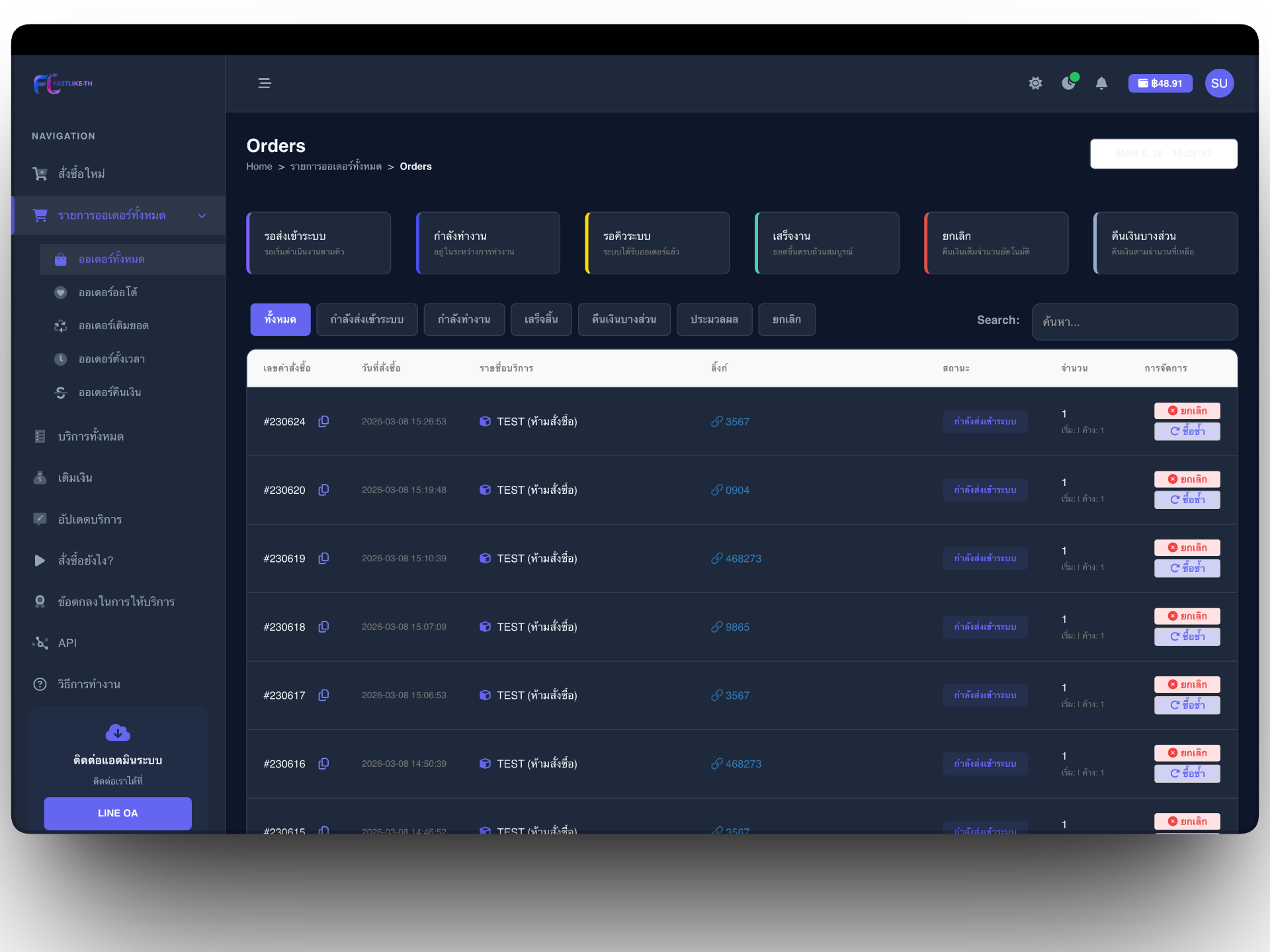The width and height of the screenshot is (1270, 952).
Task: Switch to the ยกเลิก filter tab
Action: click(786, 320)
